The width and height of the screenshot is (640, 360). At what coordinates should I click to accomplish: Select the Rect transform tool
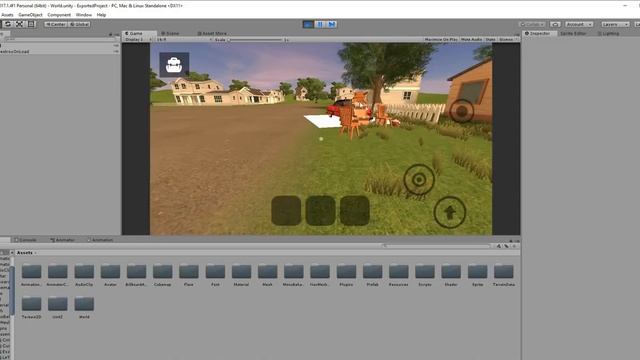pos(31,24)
